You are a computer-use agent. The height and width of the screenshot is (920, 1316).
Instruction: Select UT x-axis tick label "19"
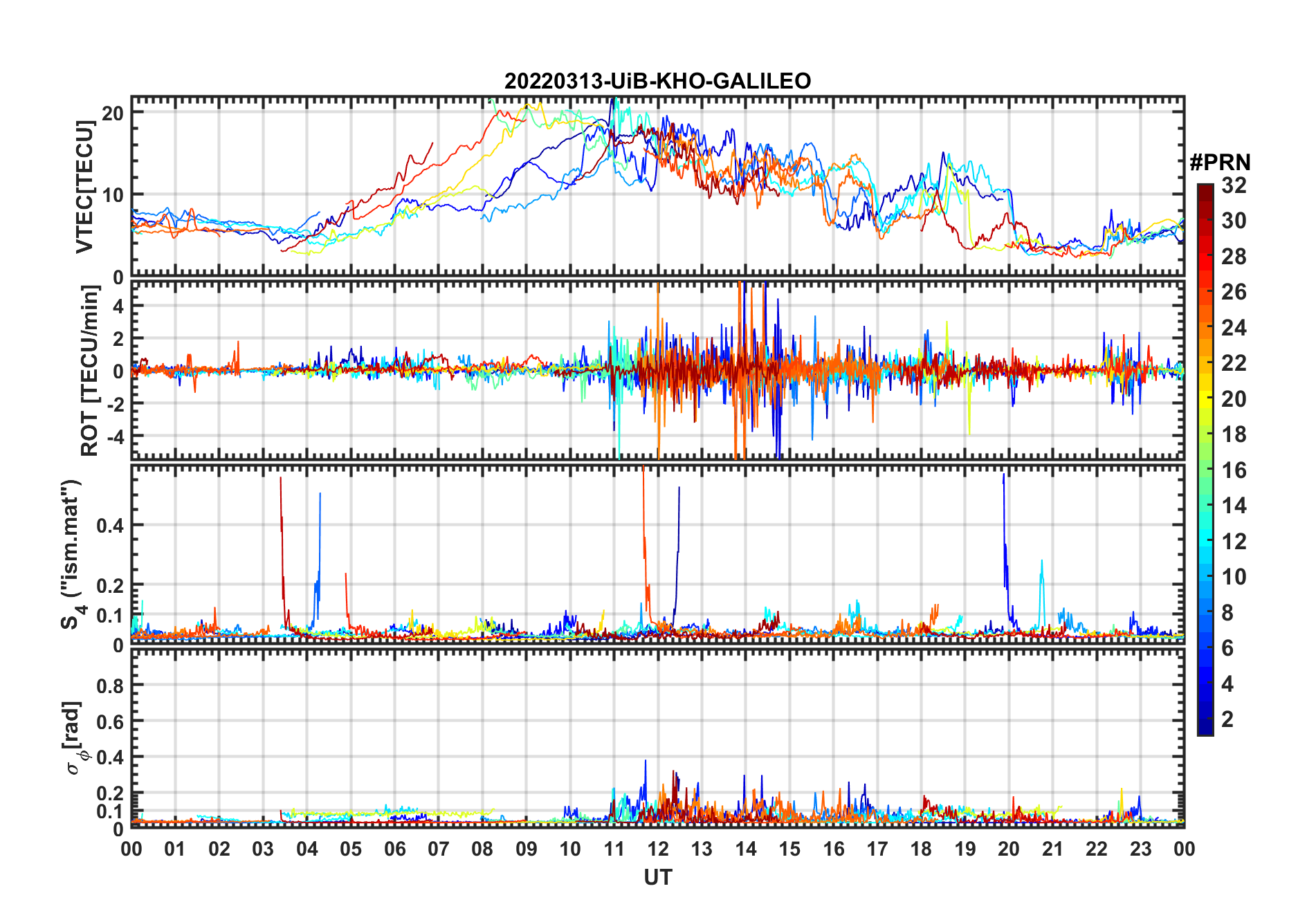[965, 849]
